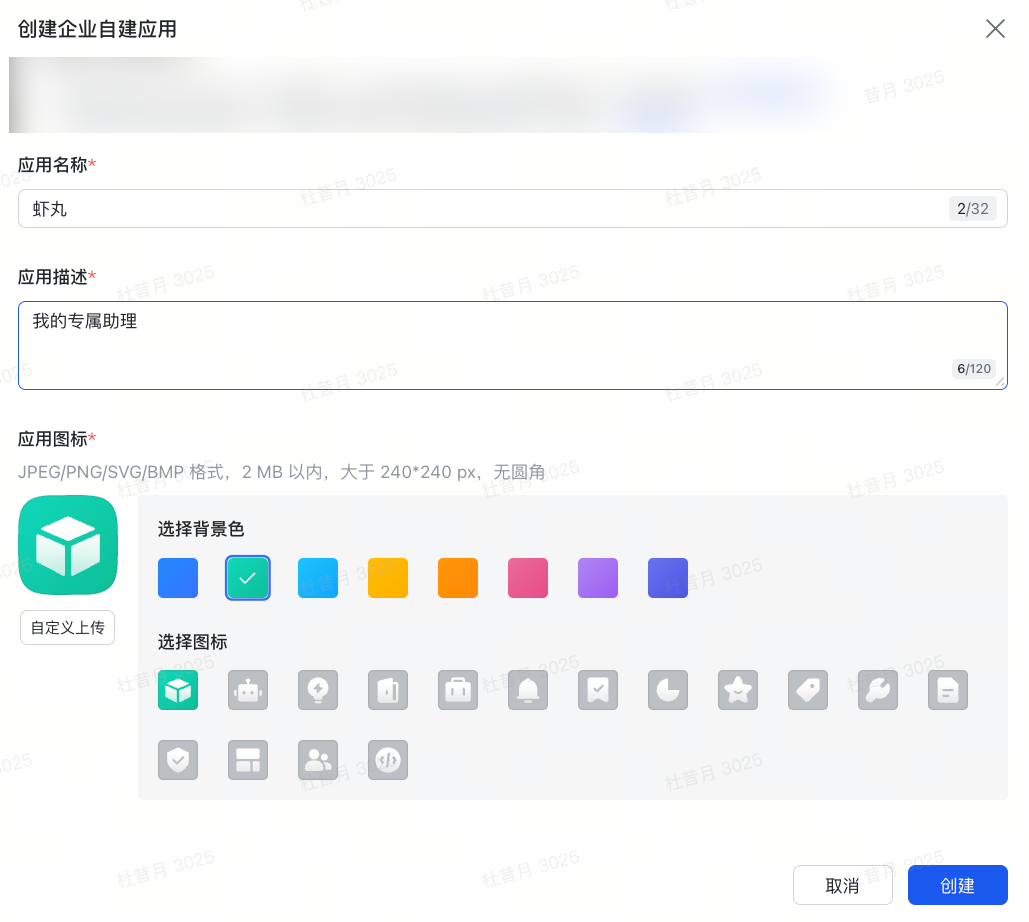Image resolution: width=1029 pixels, height=922 pixels.
Task: Select the price tag icon
Action: coord(808,690)
